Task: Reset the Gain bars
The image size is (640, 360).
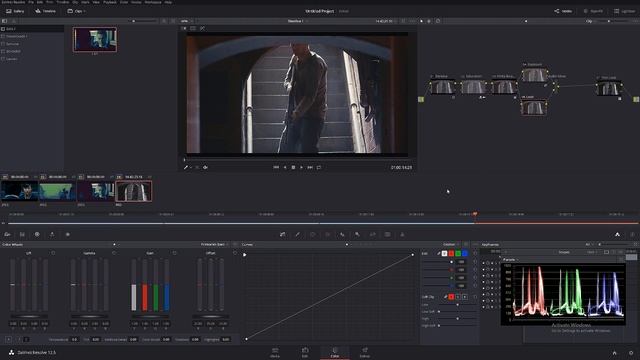Action: 174,253
